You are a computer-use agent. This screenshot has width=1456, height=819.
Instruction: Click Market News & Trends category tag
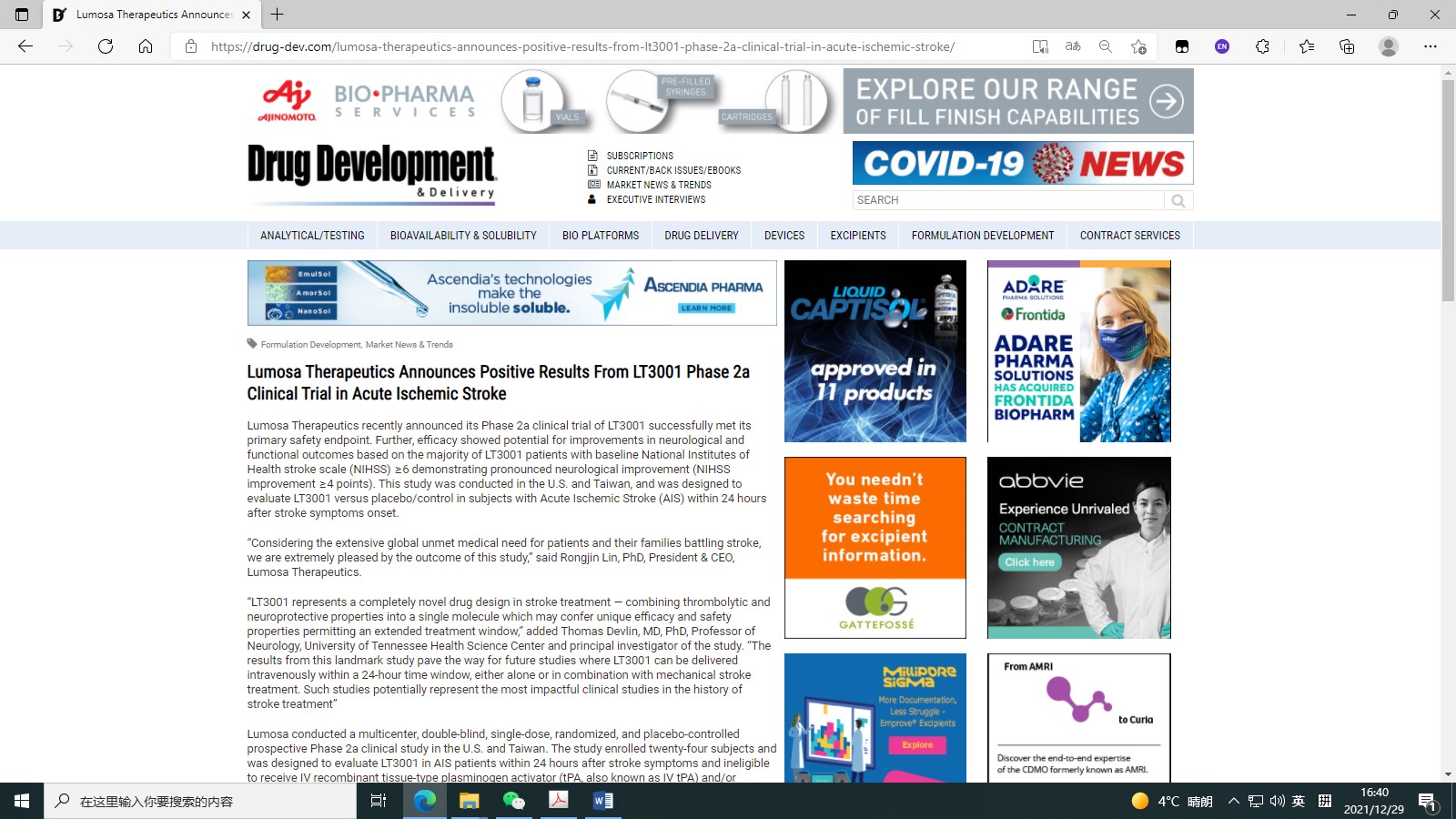click(409, 345)
